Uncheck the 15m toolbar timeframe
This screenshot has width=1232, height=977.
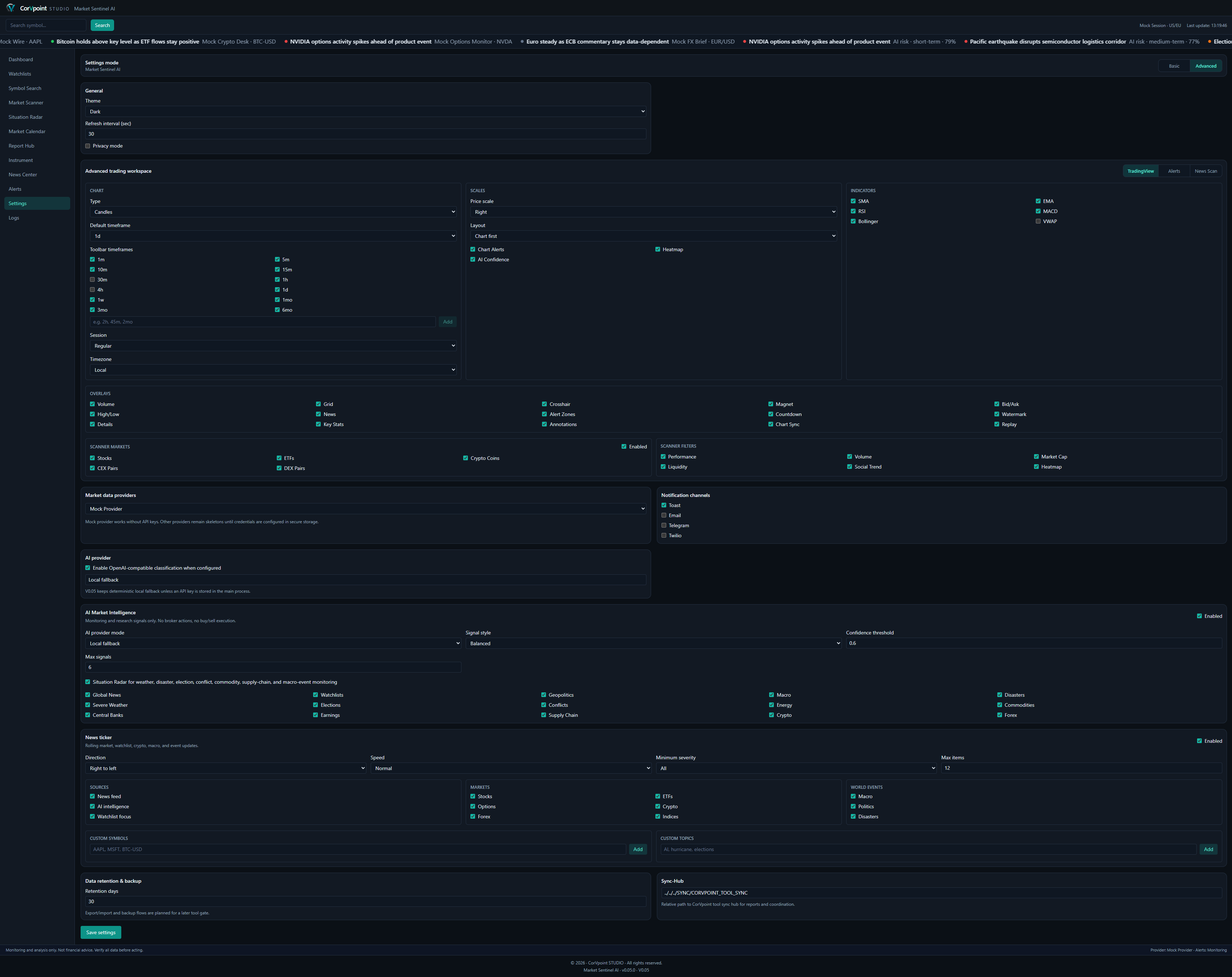point(277,270)
